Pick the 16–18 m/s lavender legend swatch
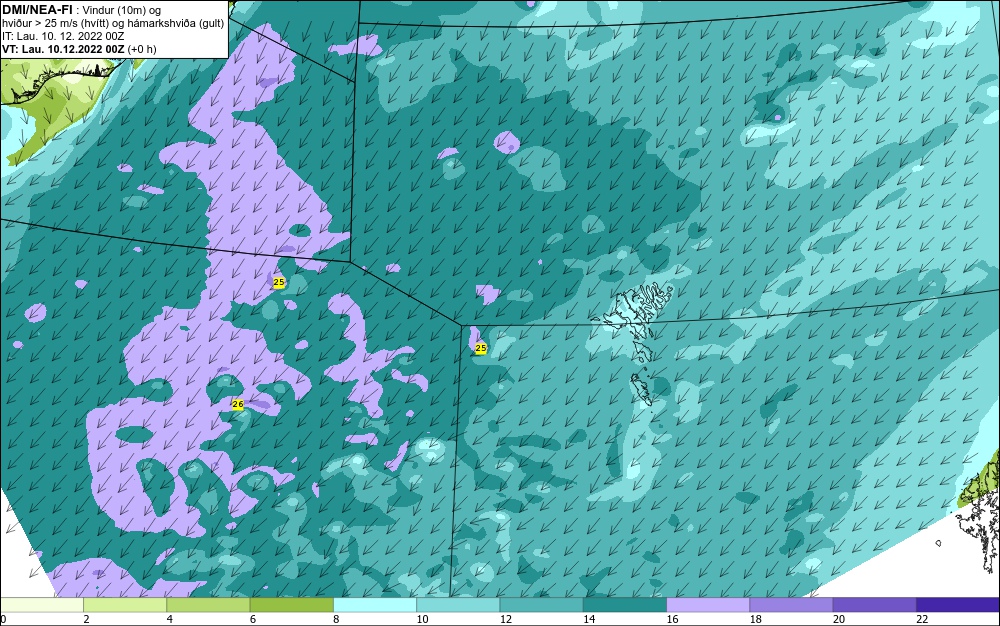This screenshot has width=1000, height=626. point(708,605)
